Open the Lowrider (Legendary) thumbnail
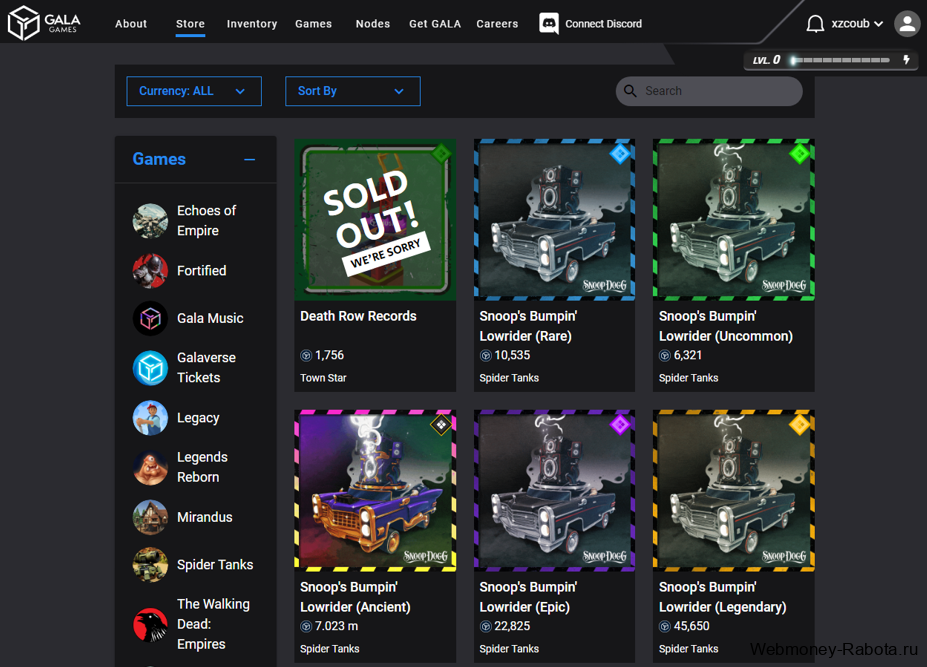 click(734, 490)
